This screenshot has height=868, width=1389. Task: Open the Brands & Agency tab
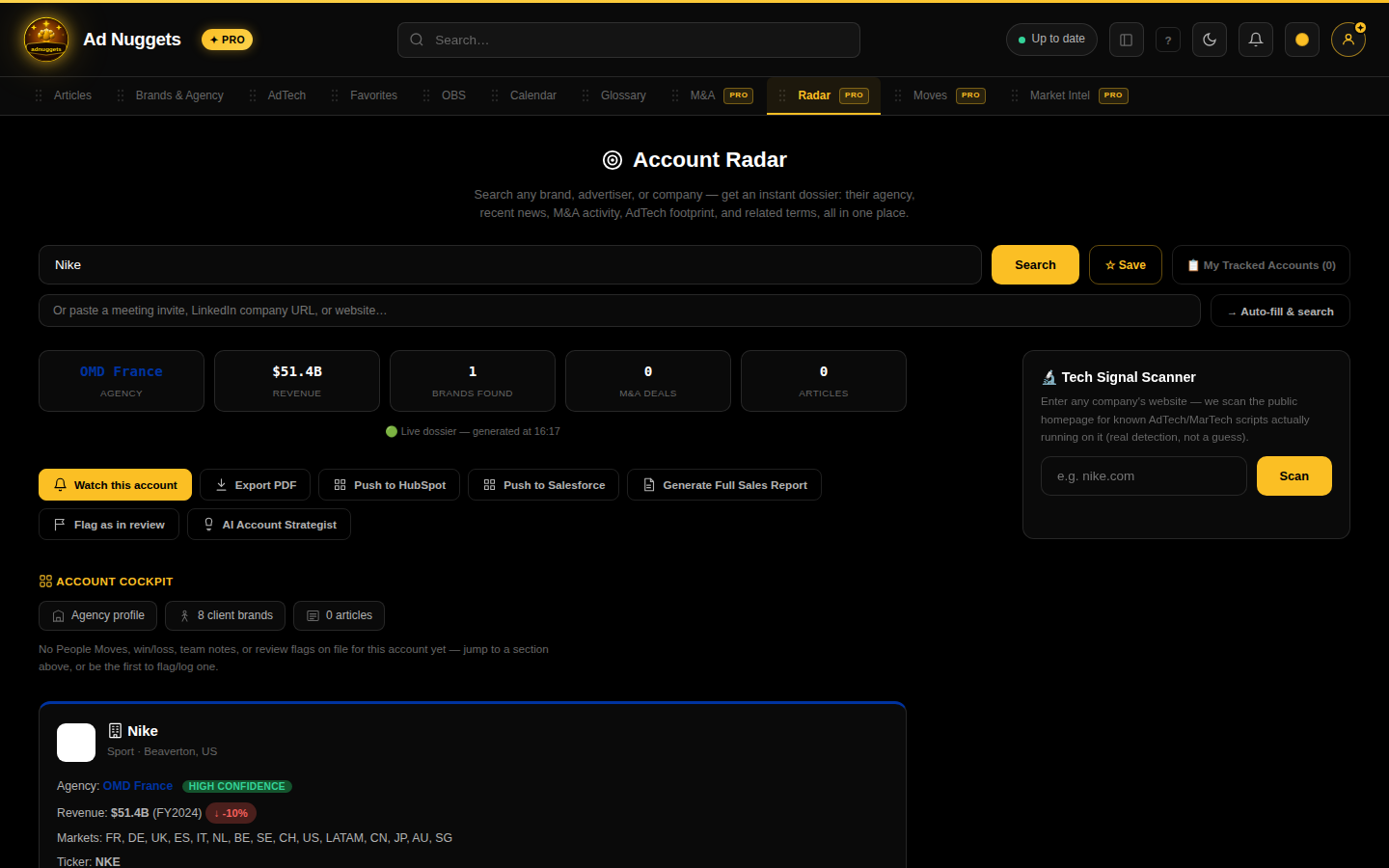click(x=179, y=95)
